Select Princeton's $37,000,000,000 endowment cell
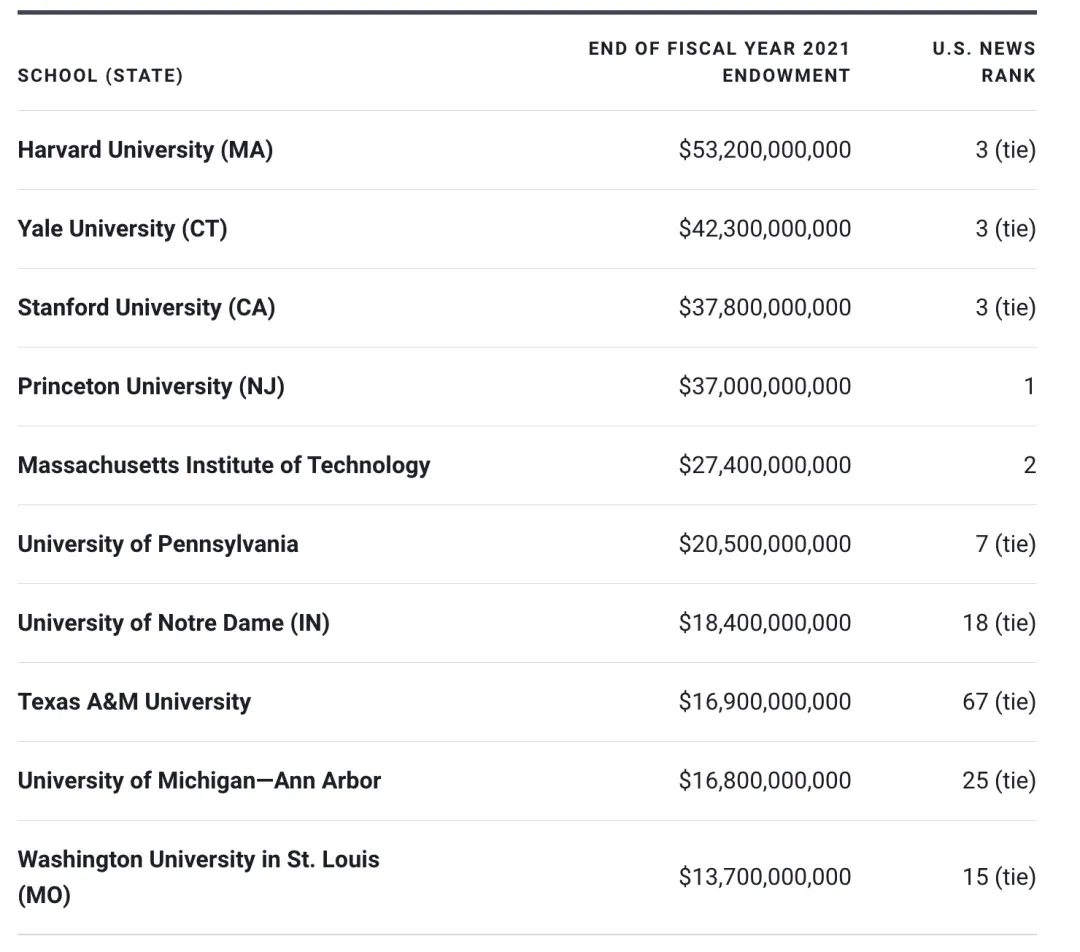The height and width of the screenshot is (952, 1080). pyautogui.click(x=765, y=387)
